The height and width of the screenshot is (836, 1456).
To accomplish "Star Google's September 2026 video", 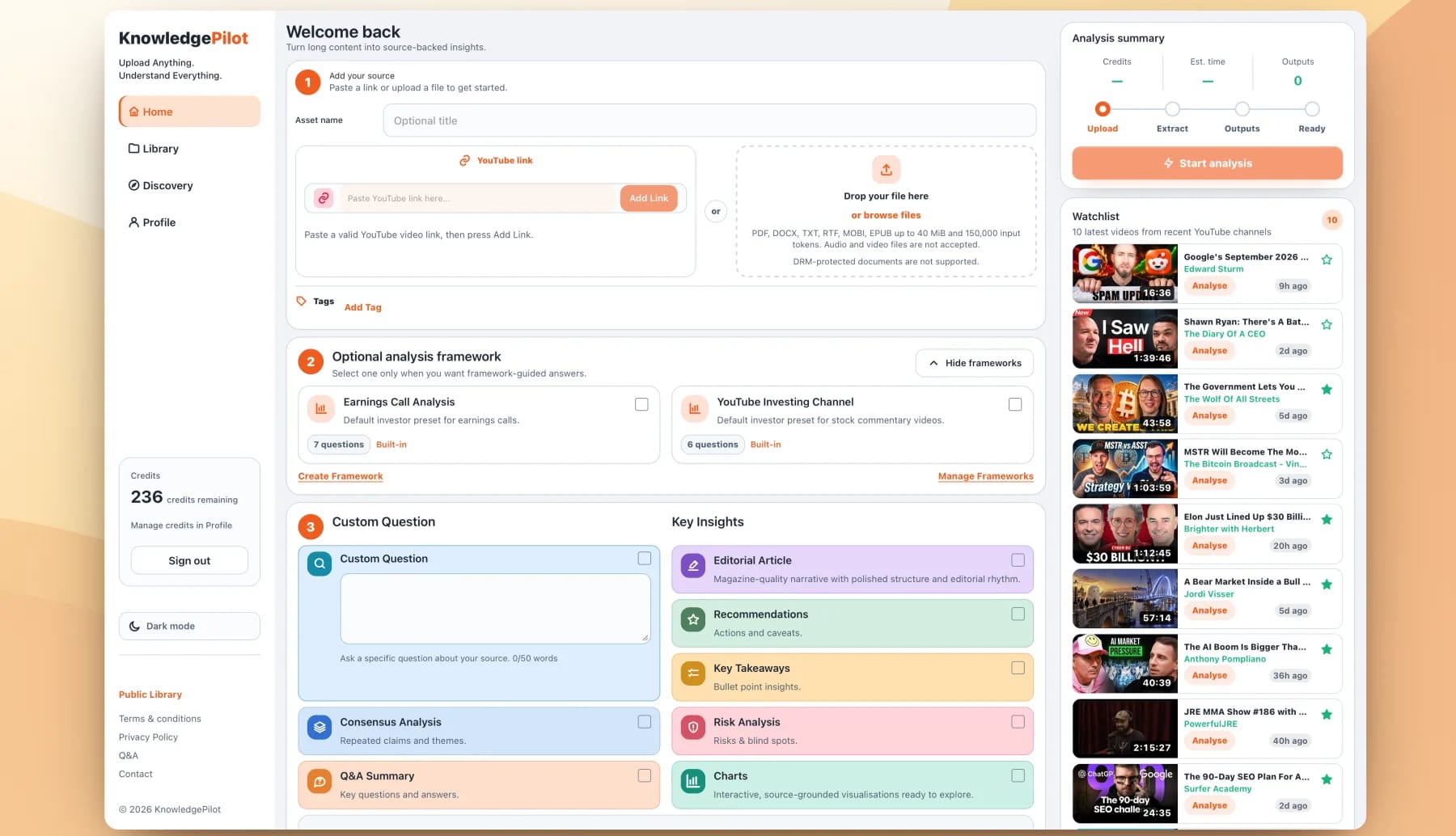I will point(1327,260).
